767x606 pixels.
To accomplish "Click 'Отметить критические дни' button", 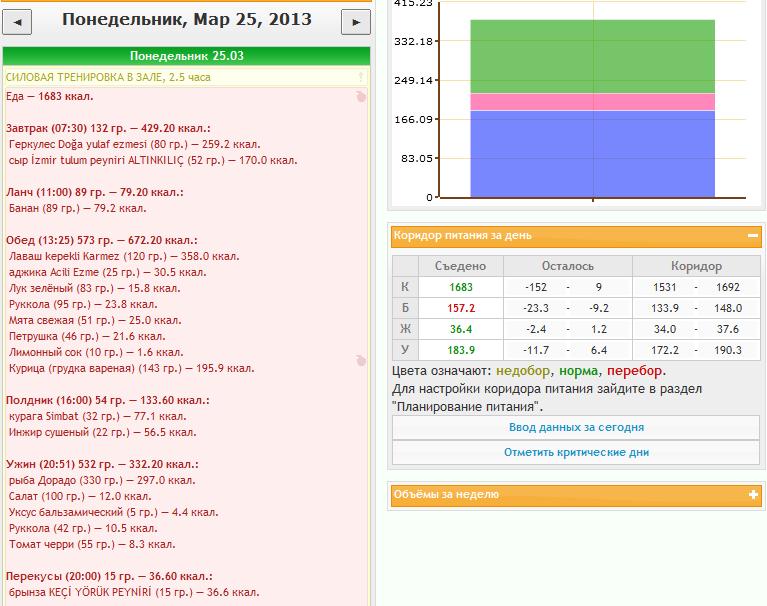I will tap(576, 452).
